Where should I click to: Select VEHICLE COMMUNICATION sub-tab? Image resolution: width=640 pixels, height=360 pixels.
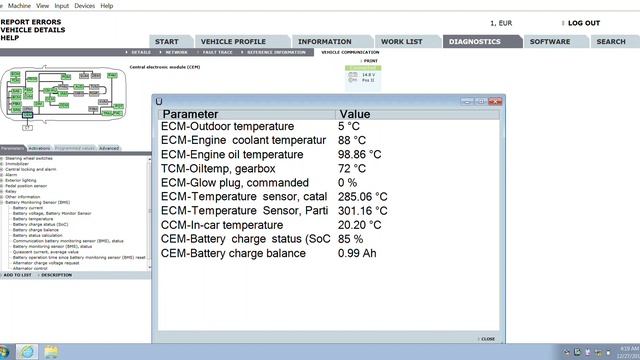pos(350,52)
